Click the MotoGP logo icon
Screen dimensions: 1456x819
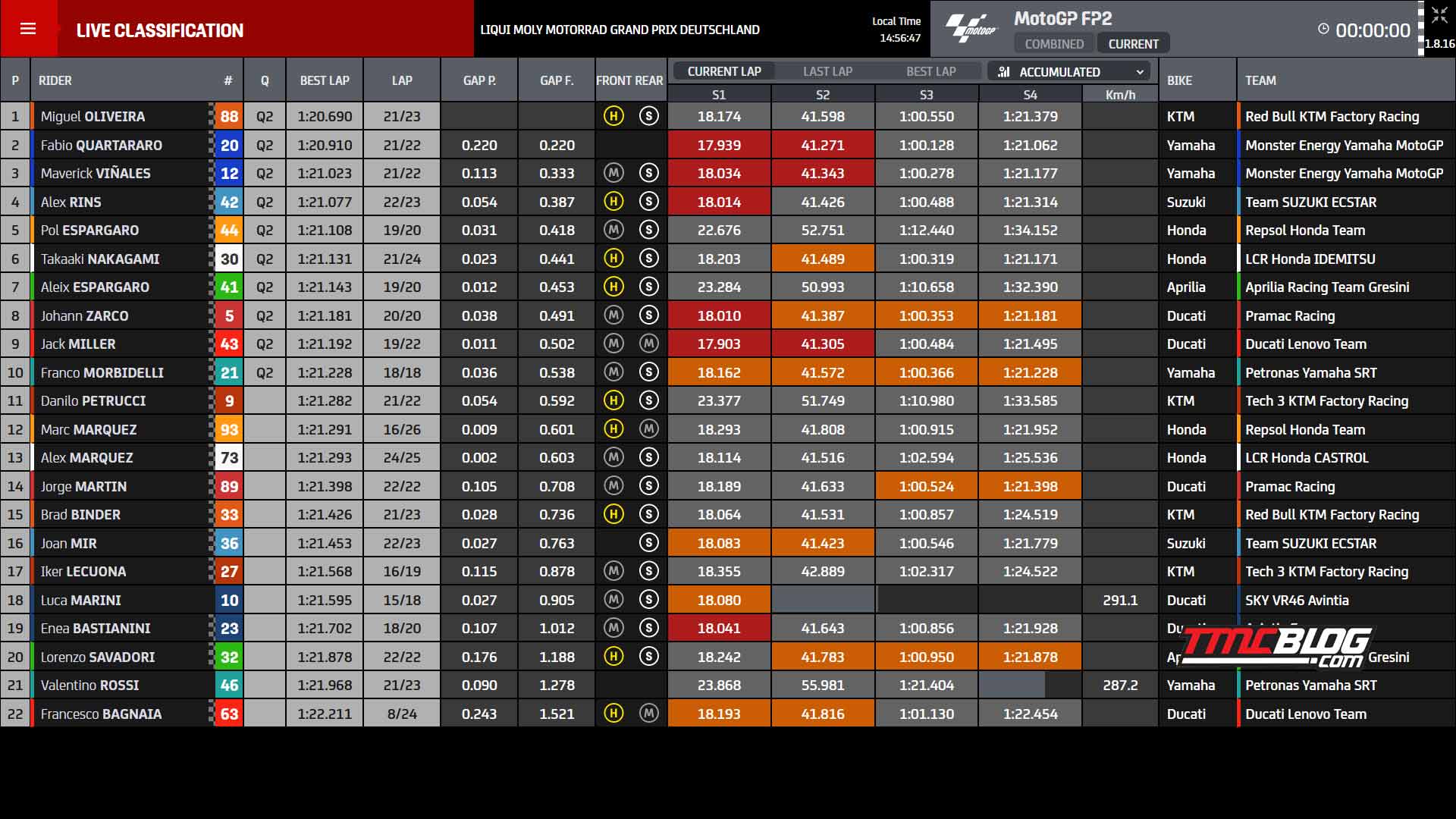(x=971, y=29)
